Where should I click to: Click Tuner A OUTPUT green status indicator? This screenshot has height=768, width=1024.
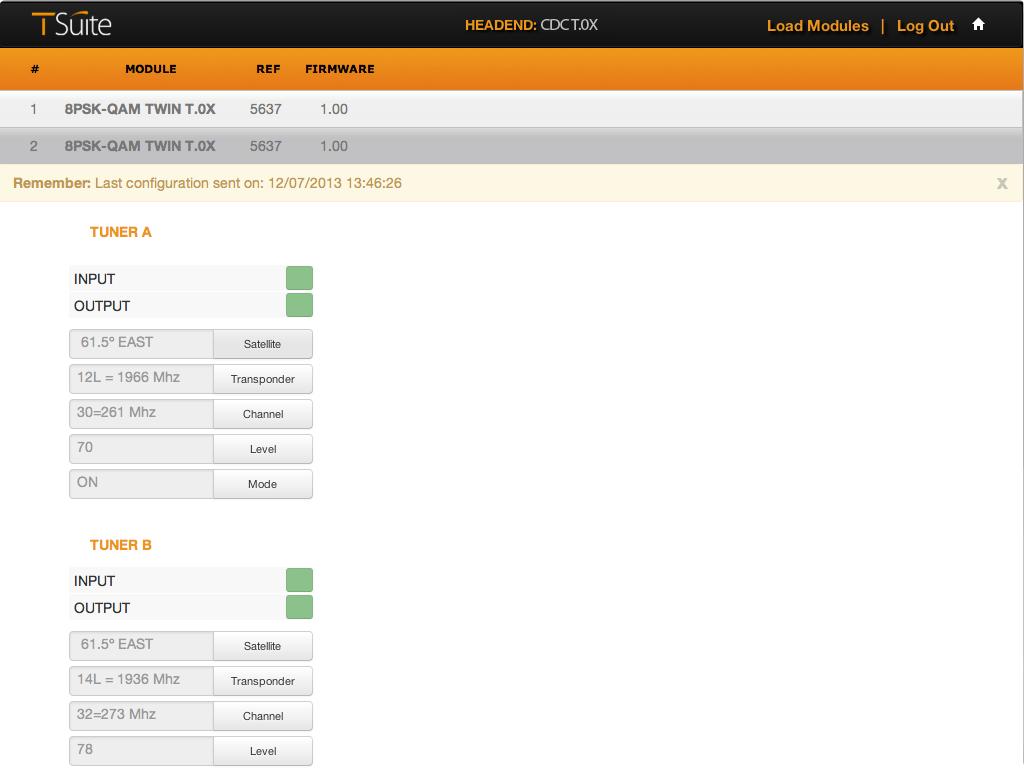(x=299, y=305)
